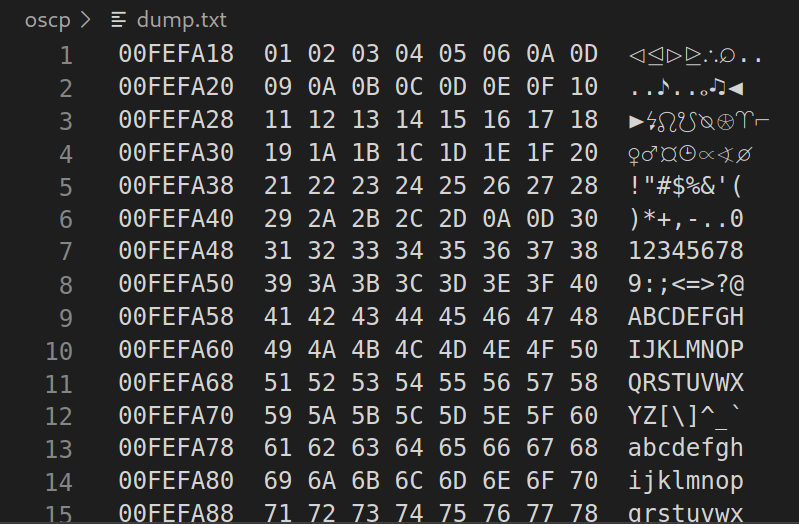Click hex byte 29 starting line 6
This screenshot has width=799, height=524.
point(278,220)
